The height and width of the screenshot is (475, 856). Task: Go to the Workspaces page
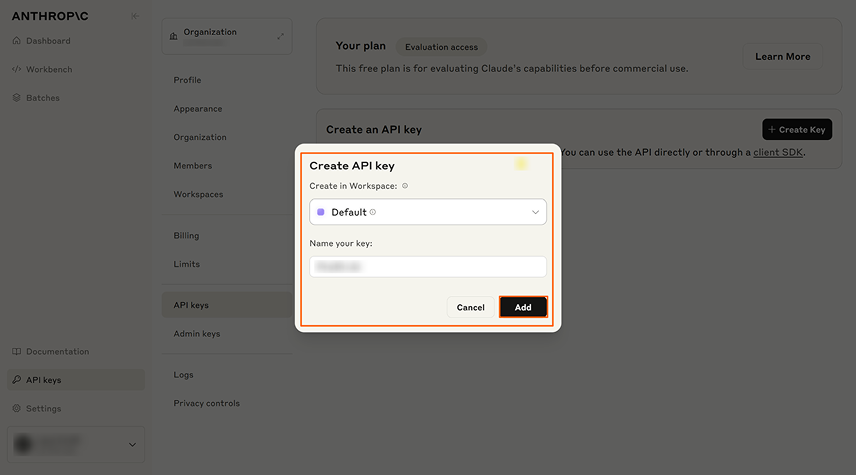[x=198, y=194]
